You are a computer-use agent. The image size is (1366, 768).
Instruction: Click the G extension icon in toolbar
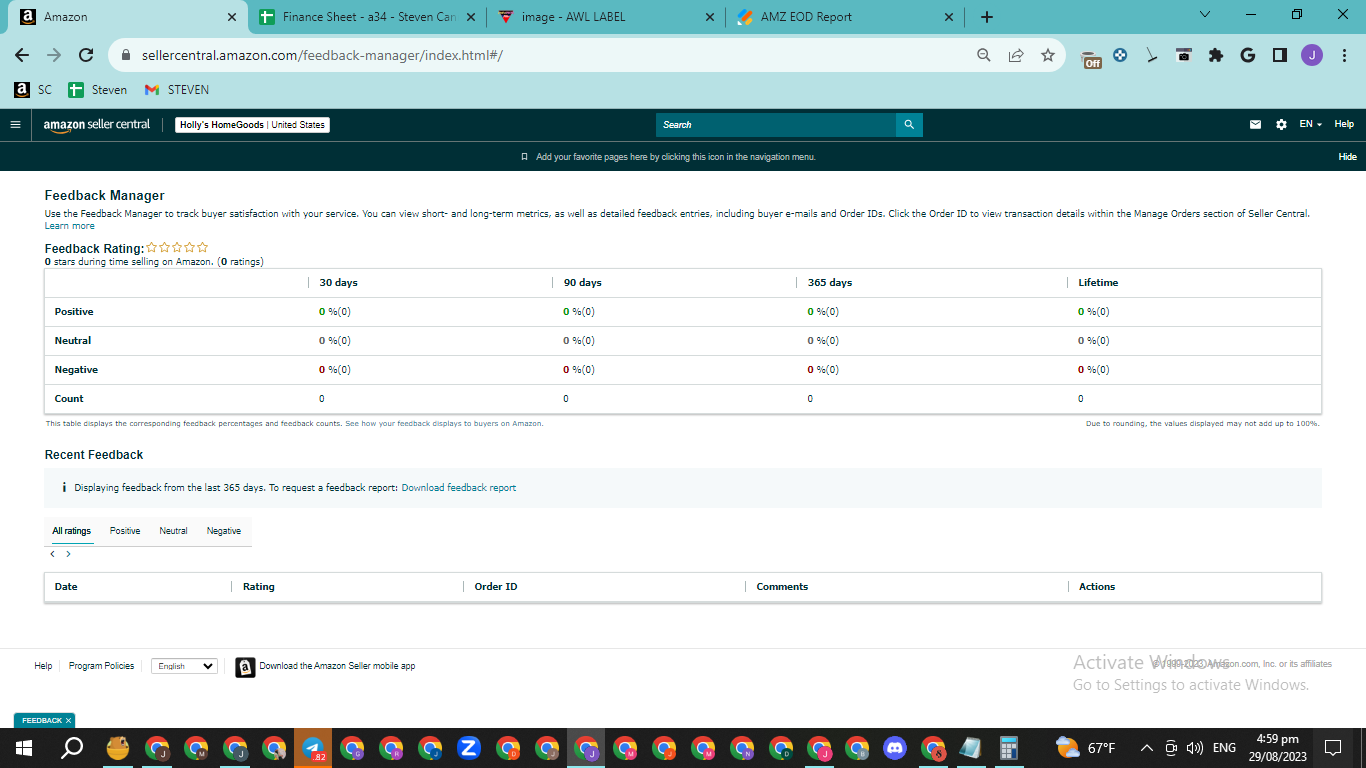click(x=1248, y=56)
